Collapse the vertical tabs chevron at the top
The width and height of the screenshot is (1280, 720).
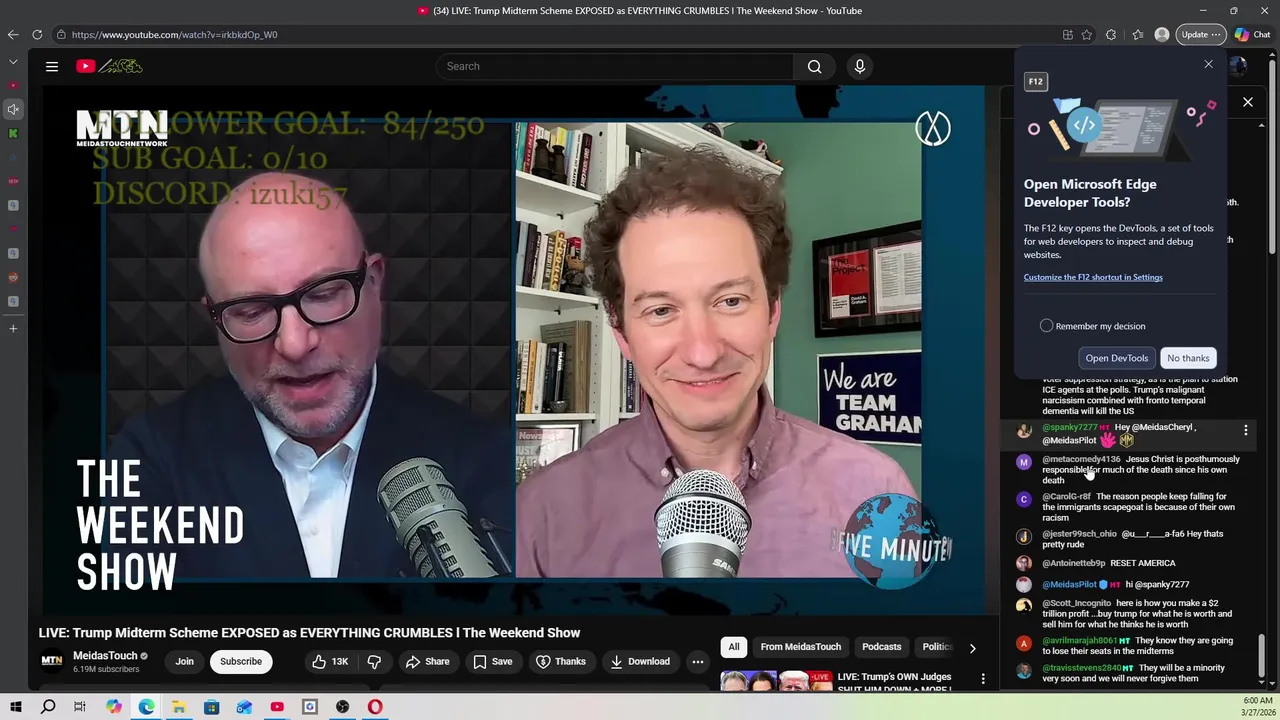(x=13, y=61)
